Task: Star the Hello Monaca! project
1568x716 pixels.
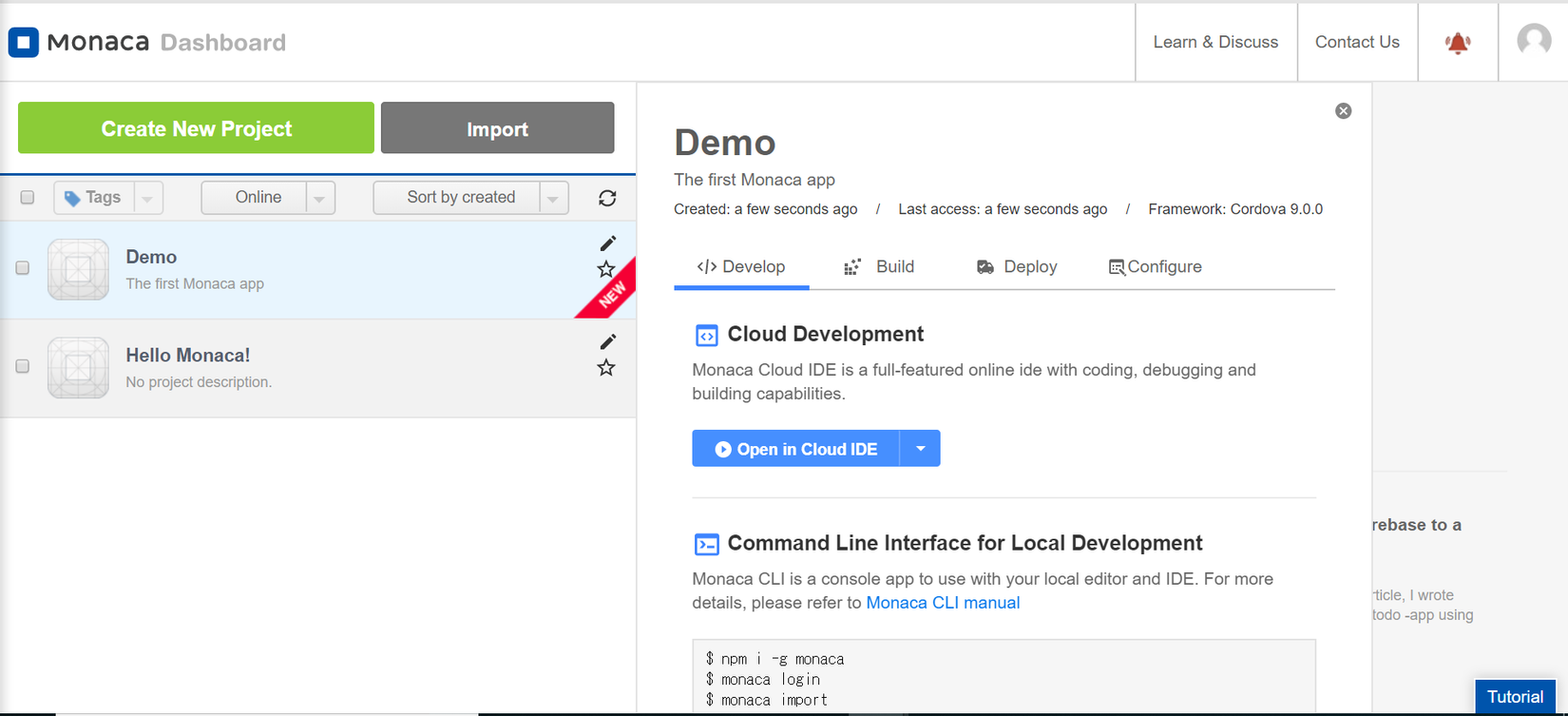Action: (x=606, y=368)
